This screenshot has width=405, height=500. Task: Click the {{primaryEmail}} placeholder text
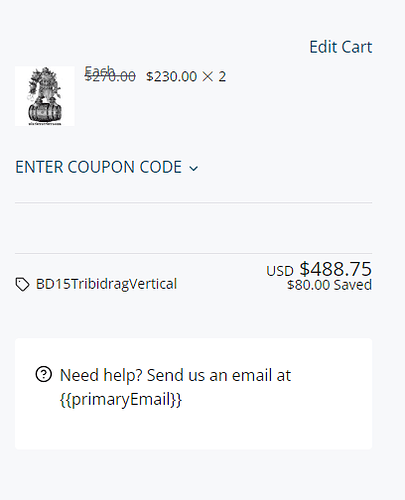[121, 399]
